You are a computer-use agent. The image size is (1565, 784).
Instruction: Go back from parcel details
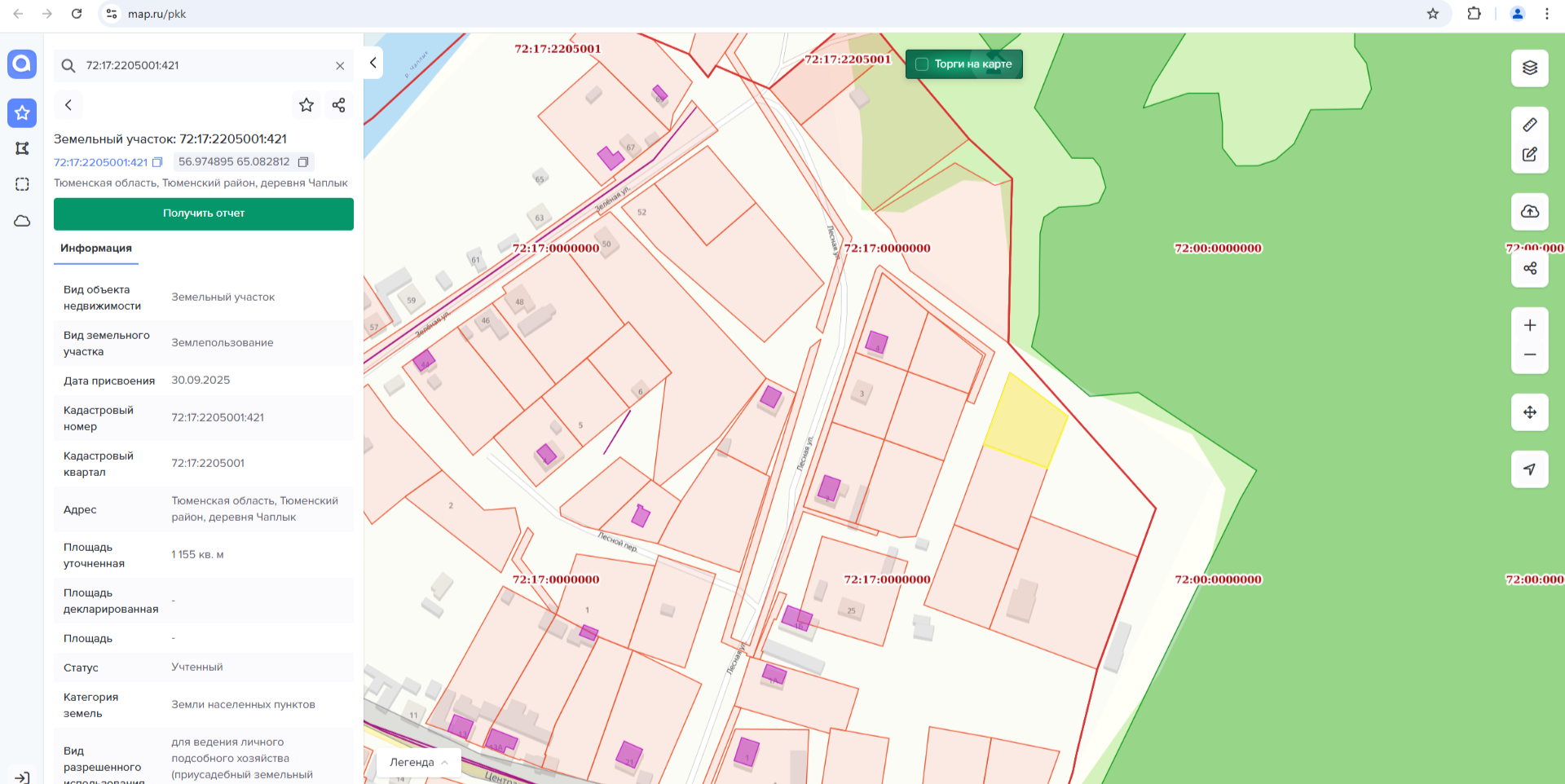point(68,105)
